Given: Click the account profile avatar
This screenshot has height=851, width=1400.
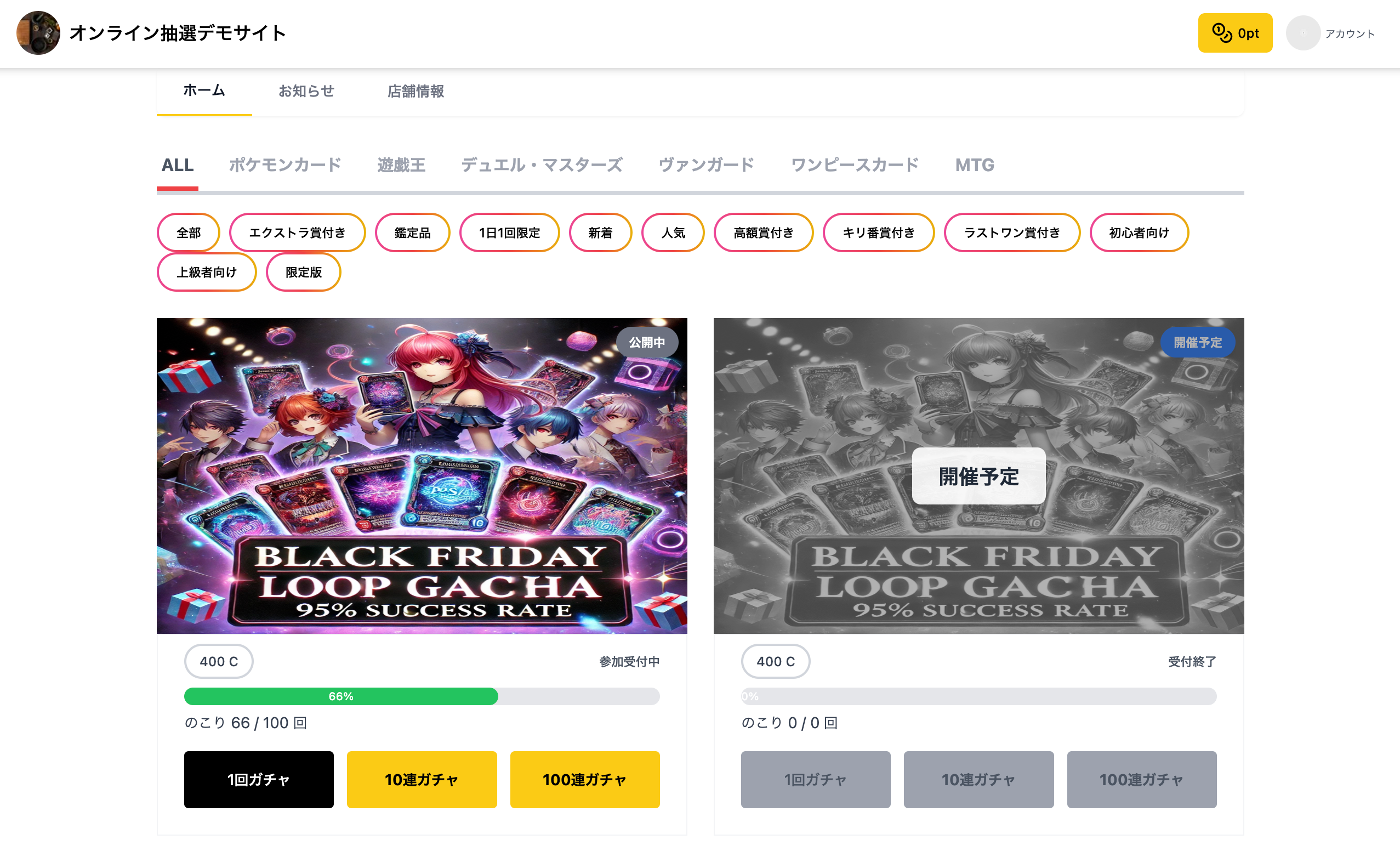Looking at the screenshot, I should [1302, 33].
